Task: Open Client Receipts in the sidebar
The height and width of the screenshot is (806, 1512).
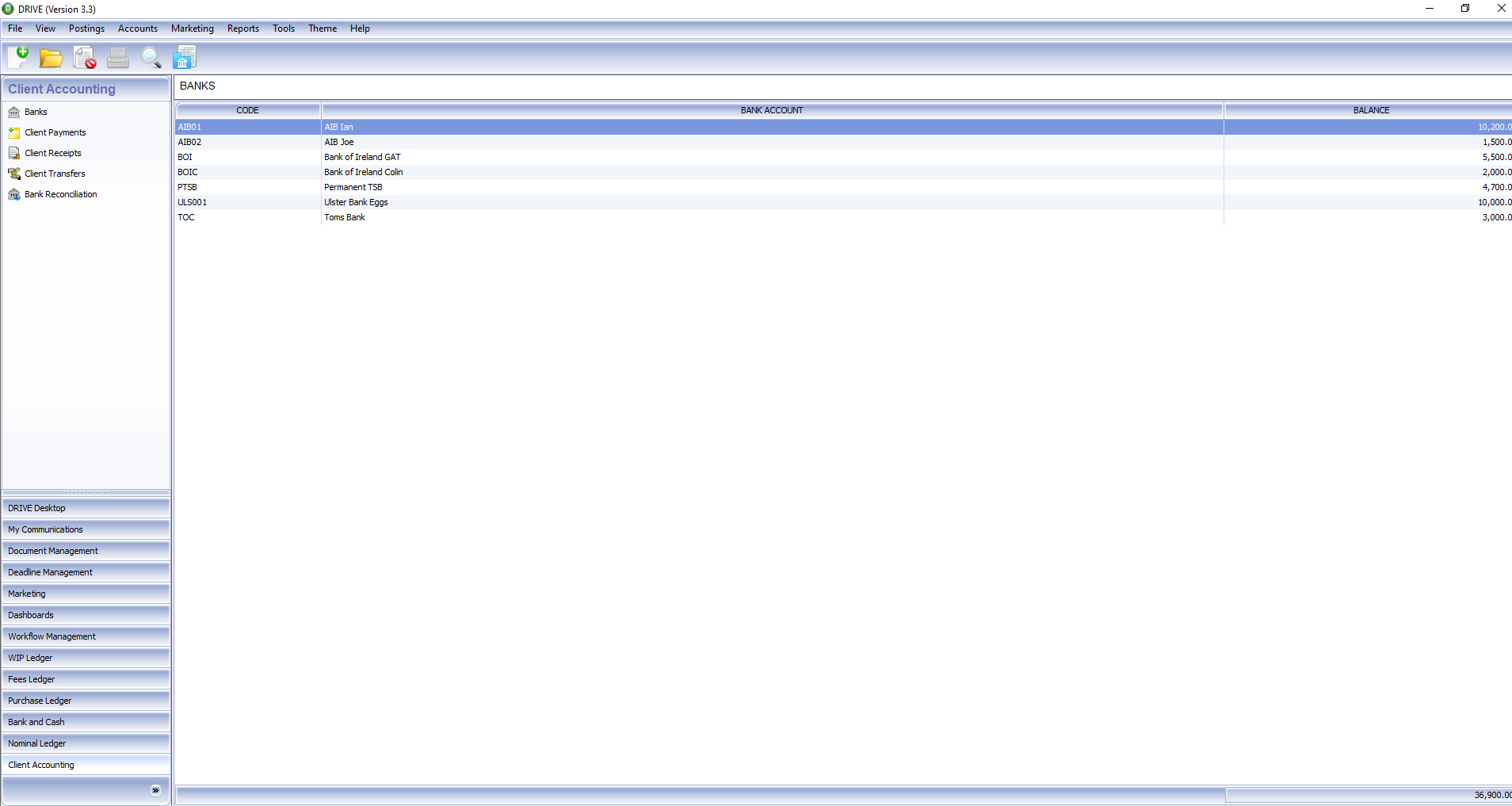Action: (52, 153)
